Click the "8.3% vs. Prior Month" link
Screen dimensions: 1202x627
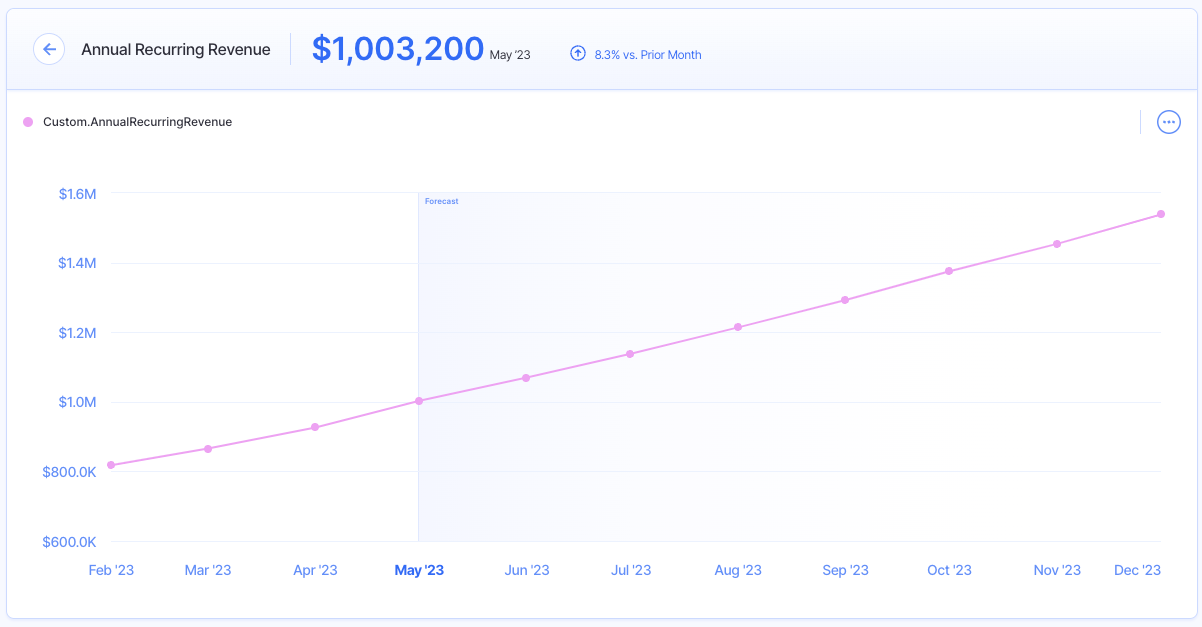[646, 53]
